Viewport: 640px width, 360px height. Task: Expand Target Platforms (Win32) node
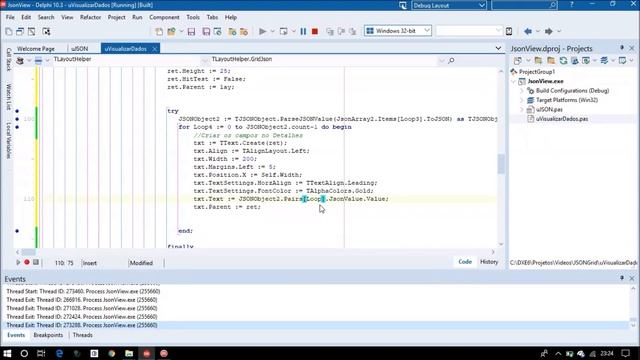tap(521, 100)
